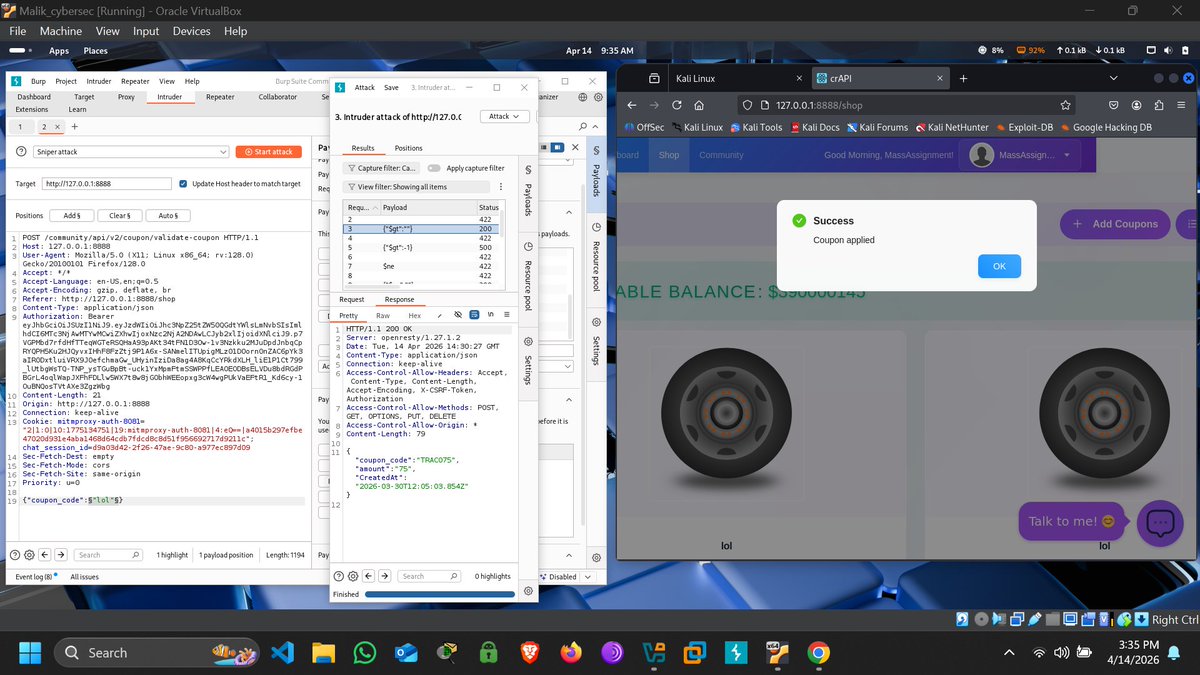This screenshot has width=1200, height=675.
Task: Toggle the blue line-wrap icon in response viewer
Action: pyautogui.click(x=474, y=315)
